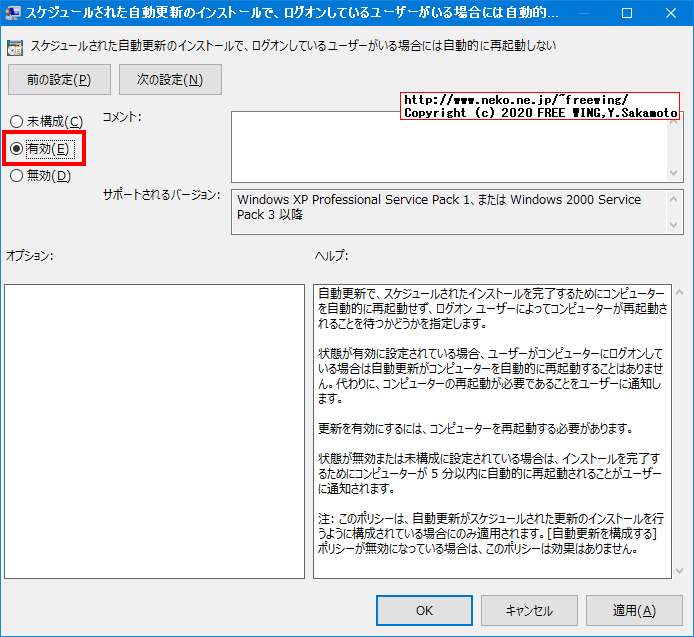Close the policy dialog window

point(671,13)
